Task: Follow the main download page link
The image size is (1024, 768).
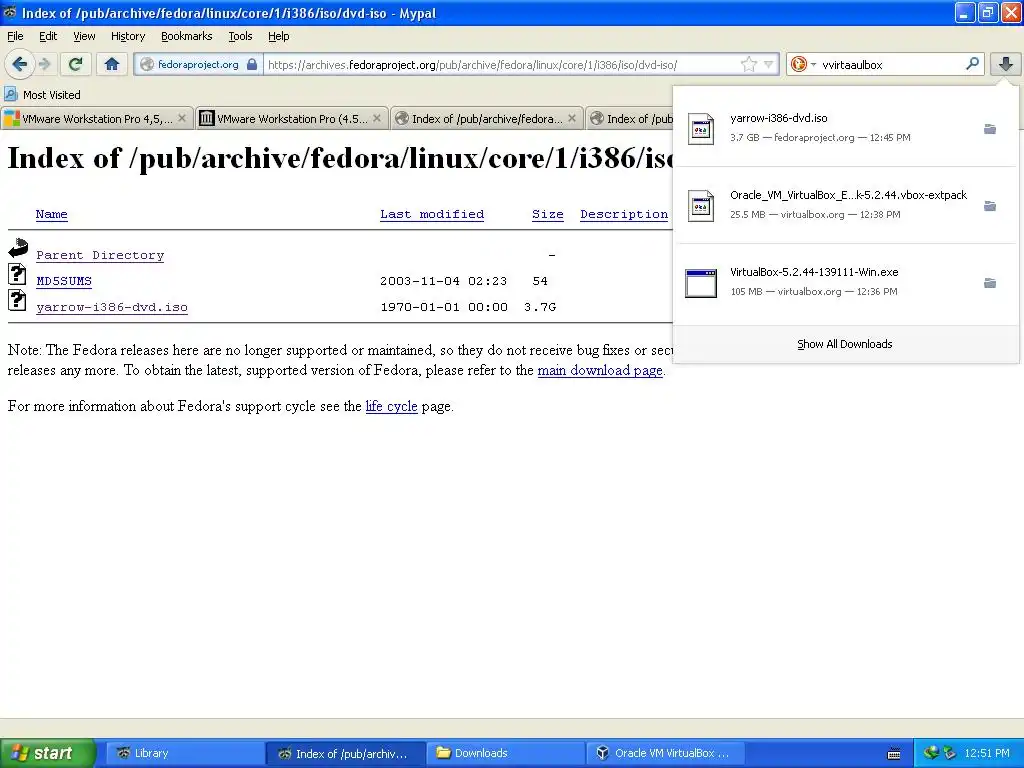Action: [600, 370]
